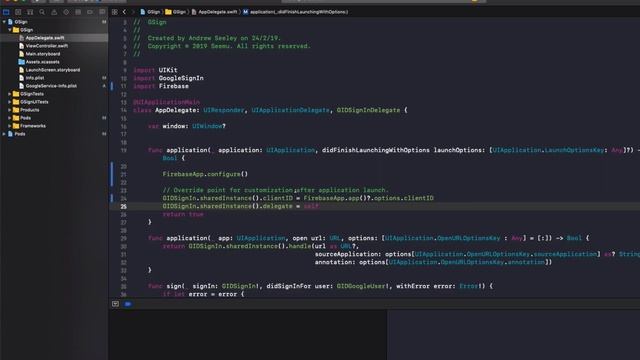Open the Symbol navigator

coord(30,12)
